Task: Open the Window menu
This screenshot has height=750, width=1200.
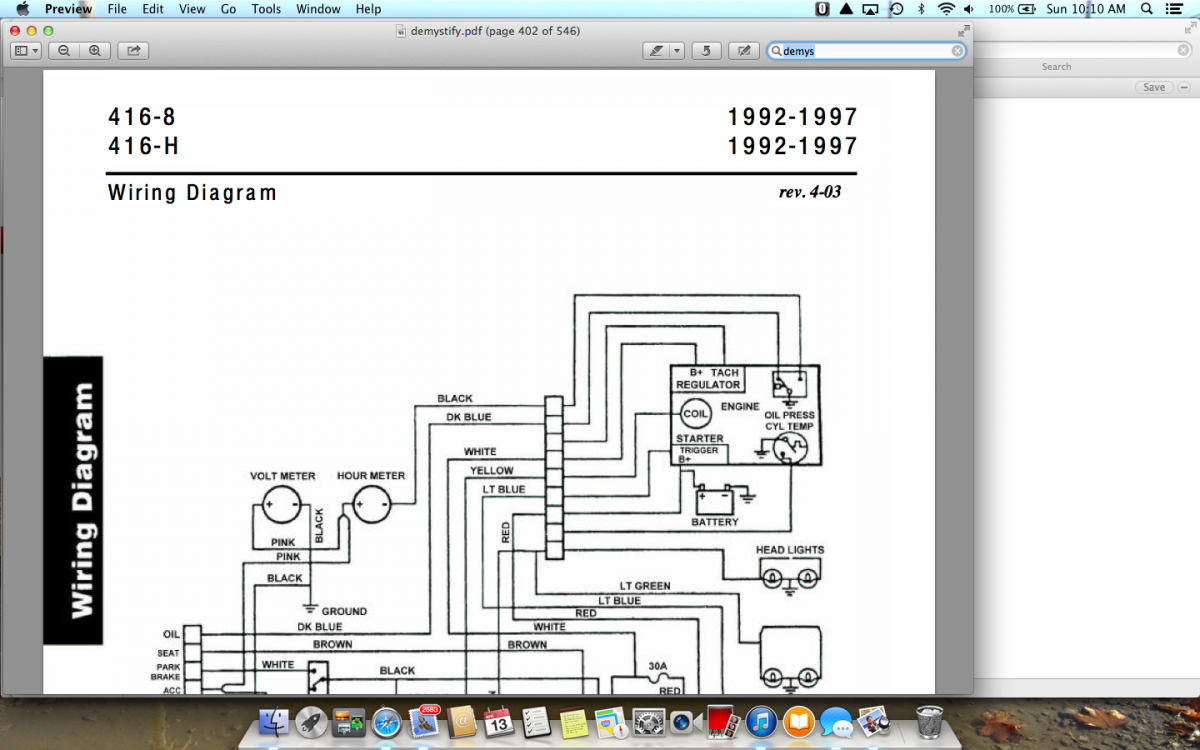Action: 318,9
